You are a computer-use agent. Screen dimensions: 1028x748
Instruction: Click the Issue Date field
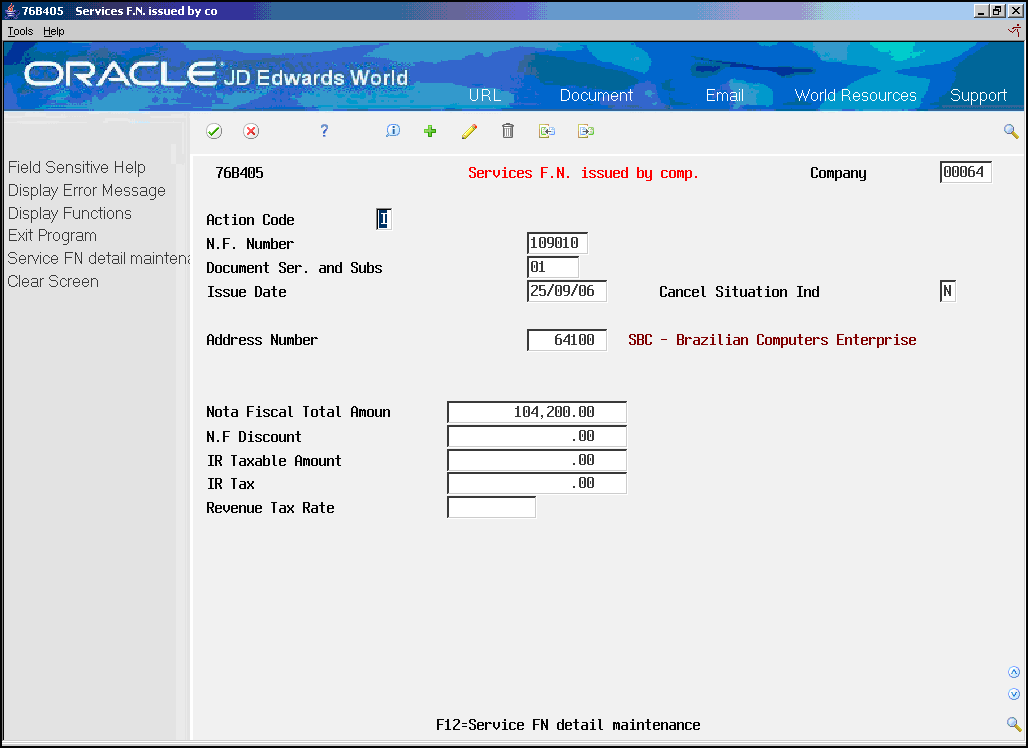click(x=567, y=291)
